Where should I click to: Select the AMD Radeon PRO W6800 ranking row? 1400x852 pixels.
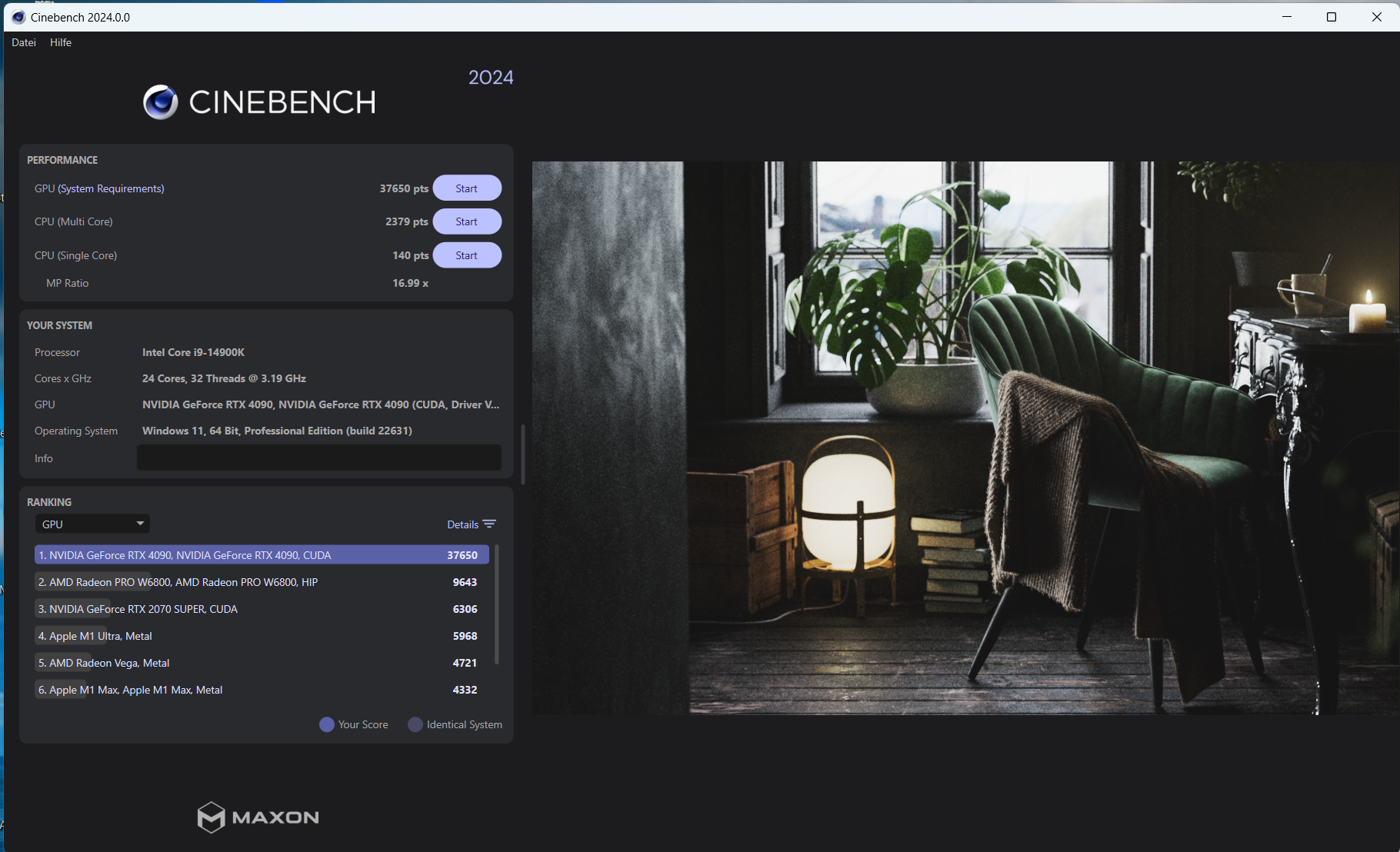(262, 582)
